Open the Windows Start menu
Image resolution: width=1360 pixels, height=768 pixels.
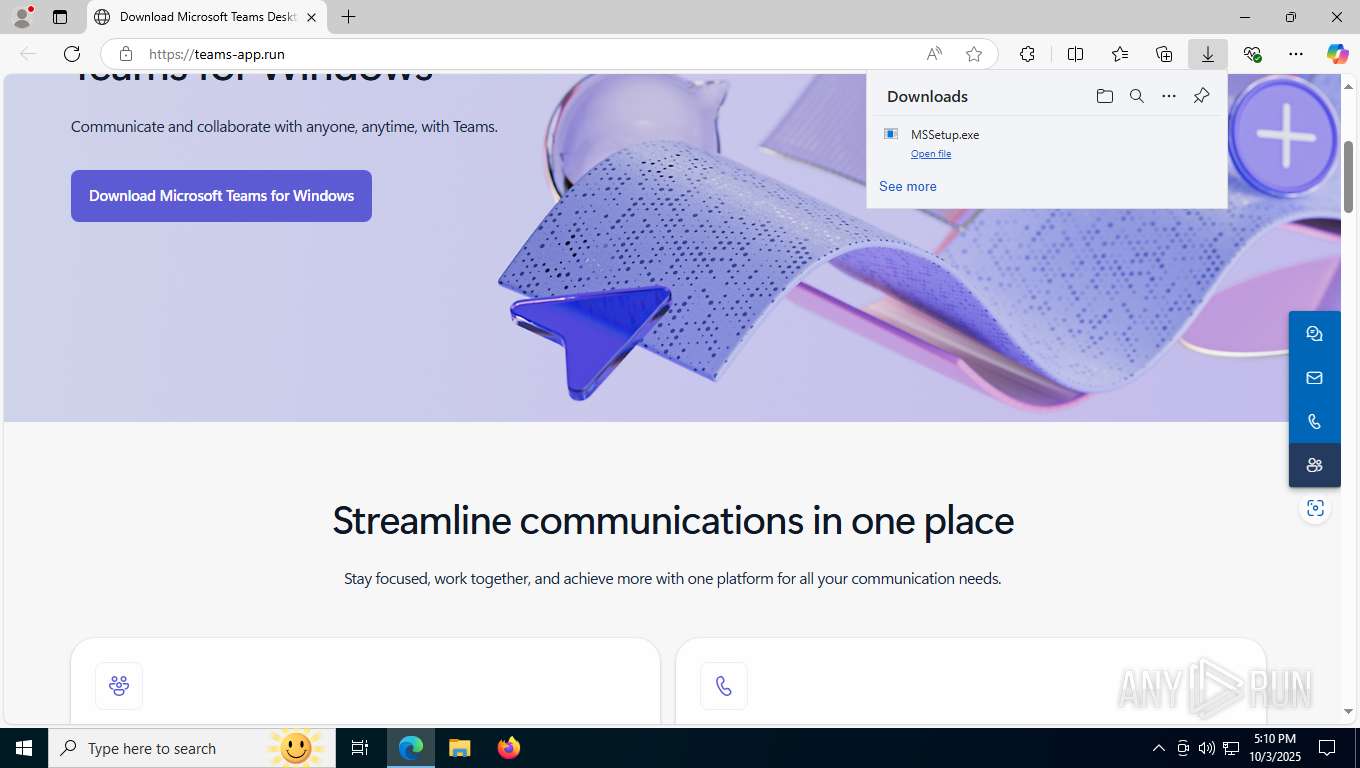[x=24, y=748]
